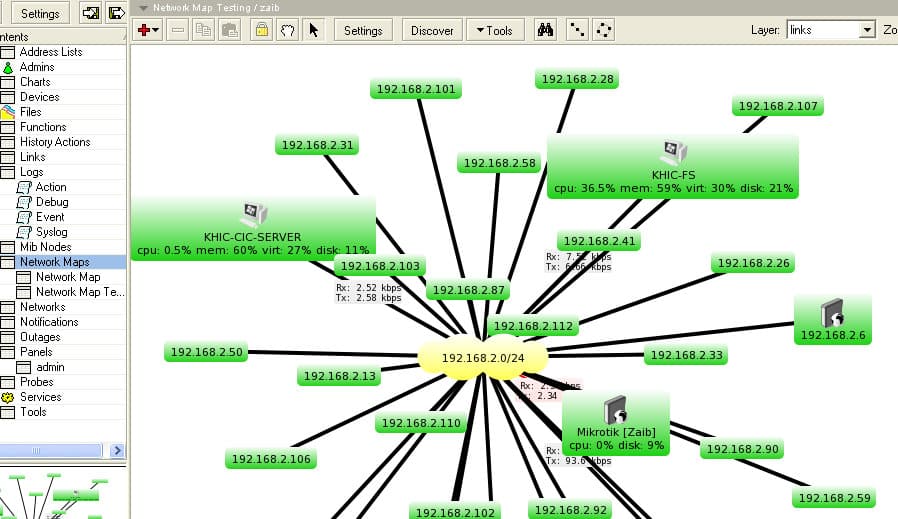Viewport: 898px width, 519px height.
Task: Click the Layer field showing links
Action: point(824,30)
